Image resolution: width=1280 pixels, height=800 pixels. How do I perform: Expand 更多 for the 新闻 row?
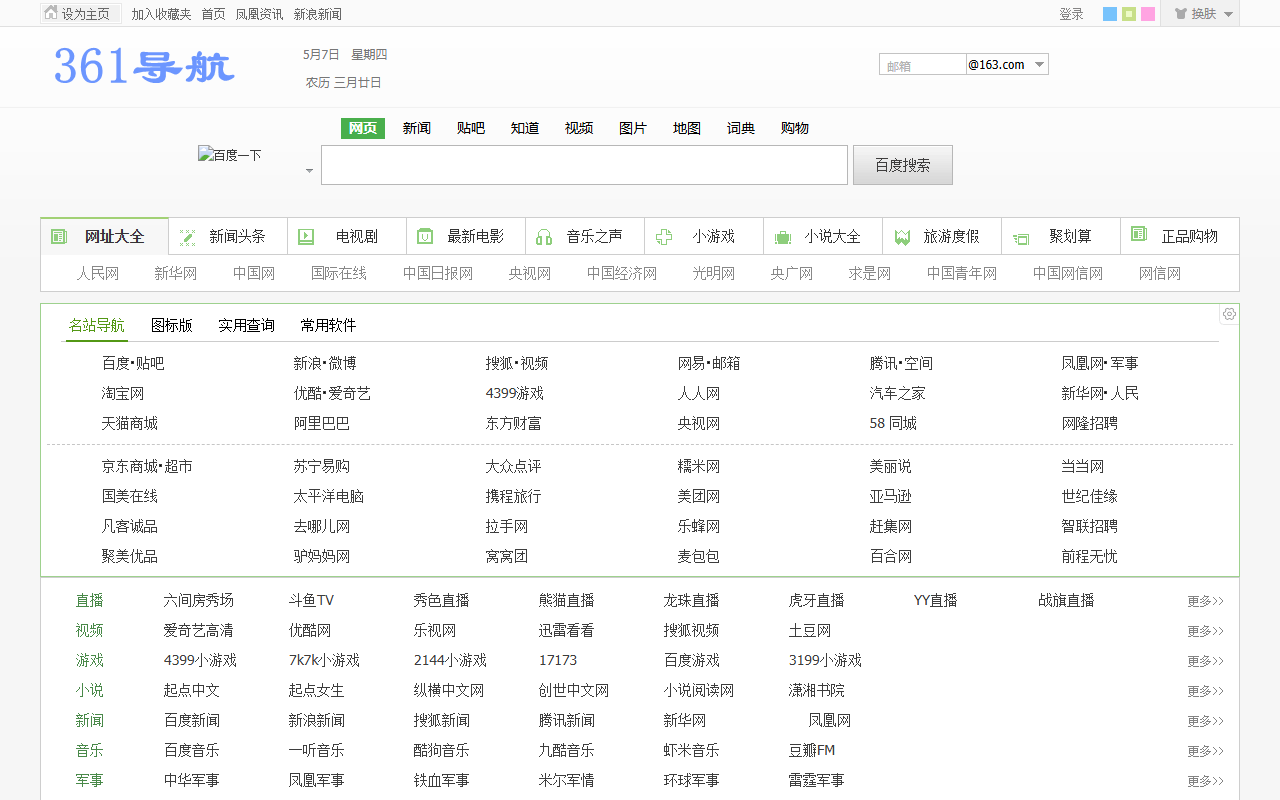click(1205, 721)
